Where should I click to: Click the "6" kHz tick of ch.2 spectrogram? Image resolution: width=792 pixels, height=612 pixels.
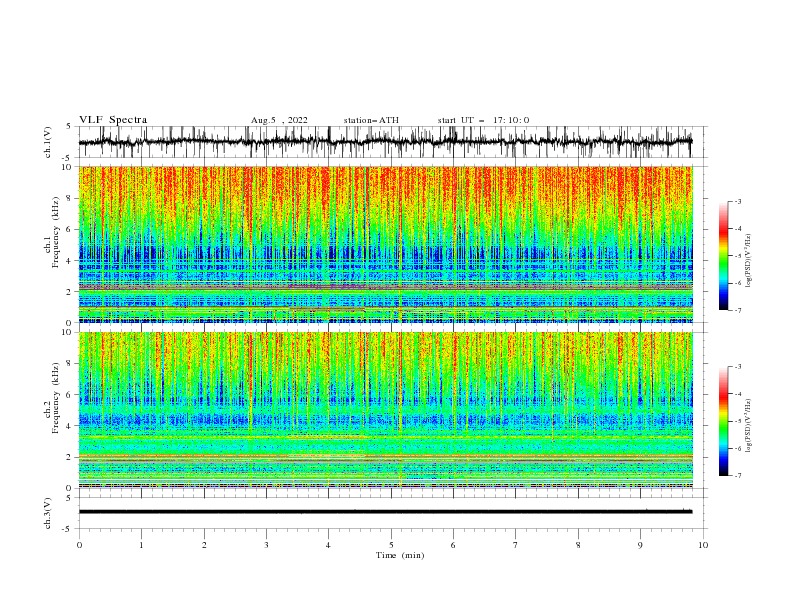[x=70, y=395]
